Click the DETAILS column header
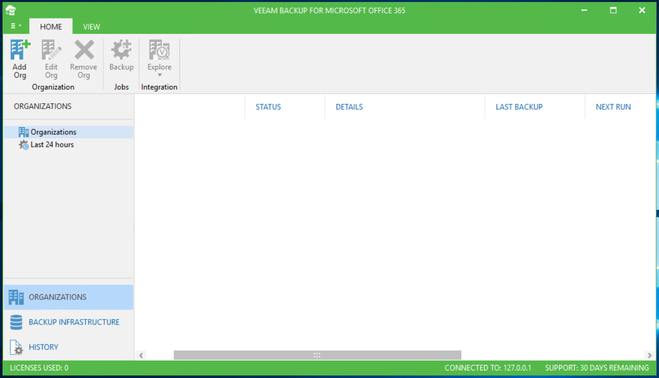 [x=349, y=107]
